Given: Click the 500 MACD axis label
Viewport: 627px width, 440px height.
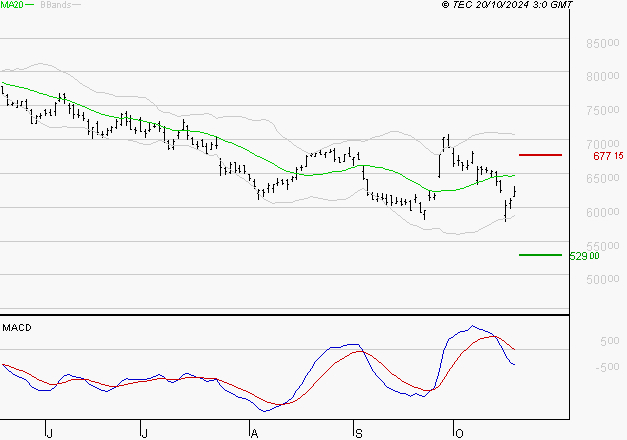Looking at the screenshot, I should pyautogui.click(x=609, y=341).
